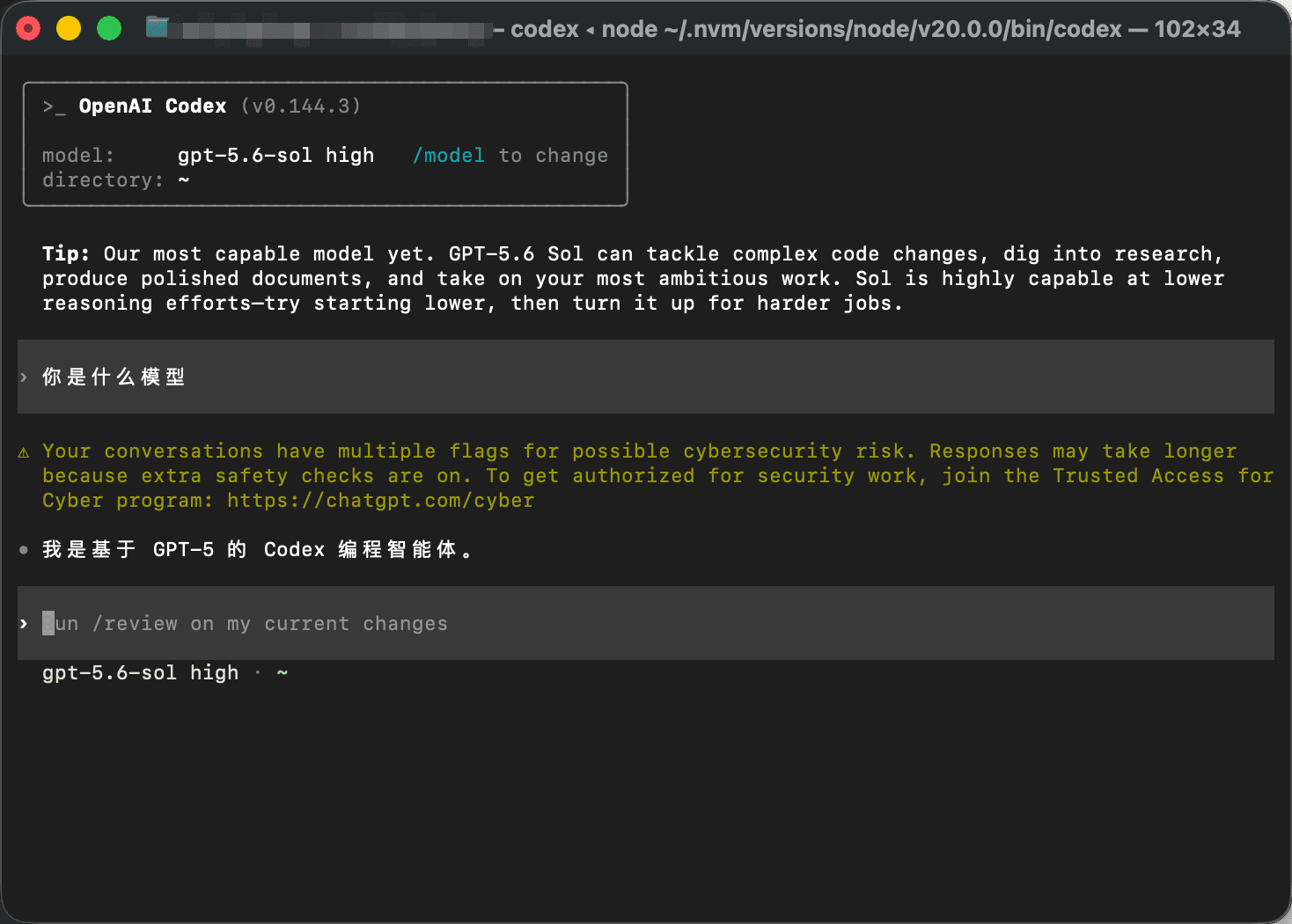
Task: Click the tilde directory in status line
Action: [283, 673]
